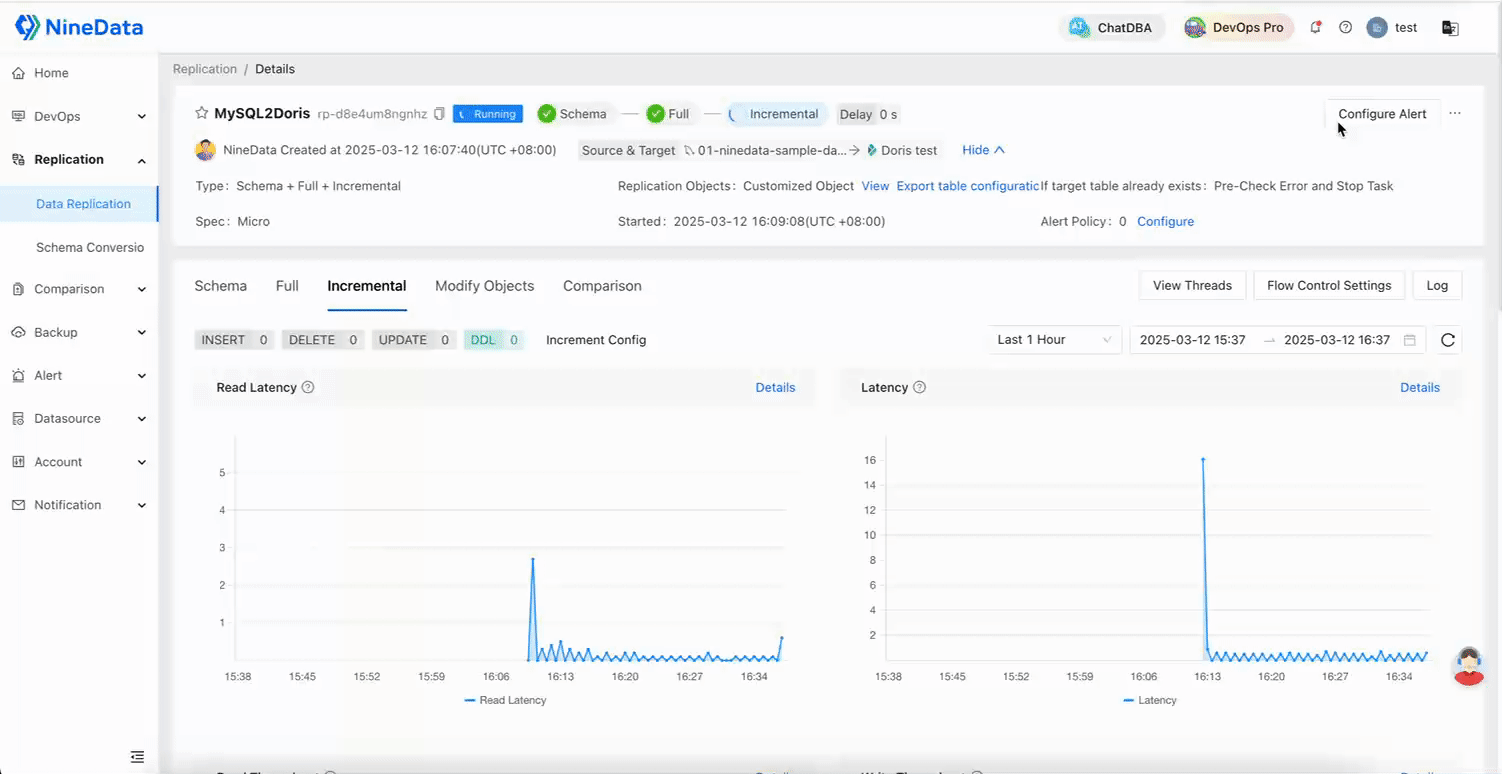Click the DDL 0 counter tag
Screen dimensions: 1502x774
pos(494,340)
